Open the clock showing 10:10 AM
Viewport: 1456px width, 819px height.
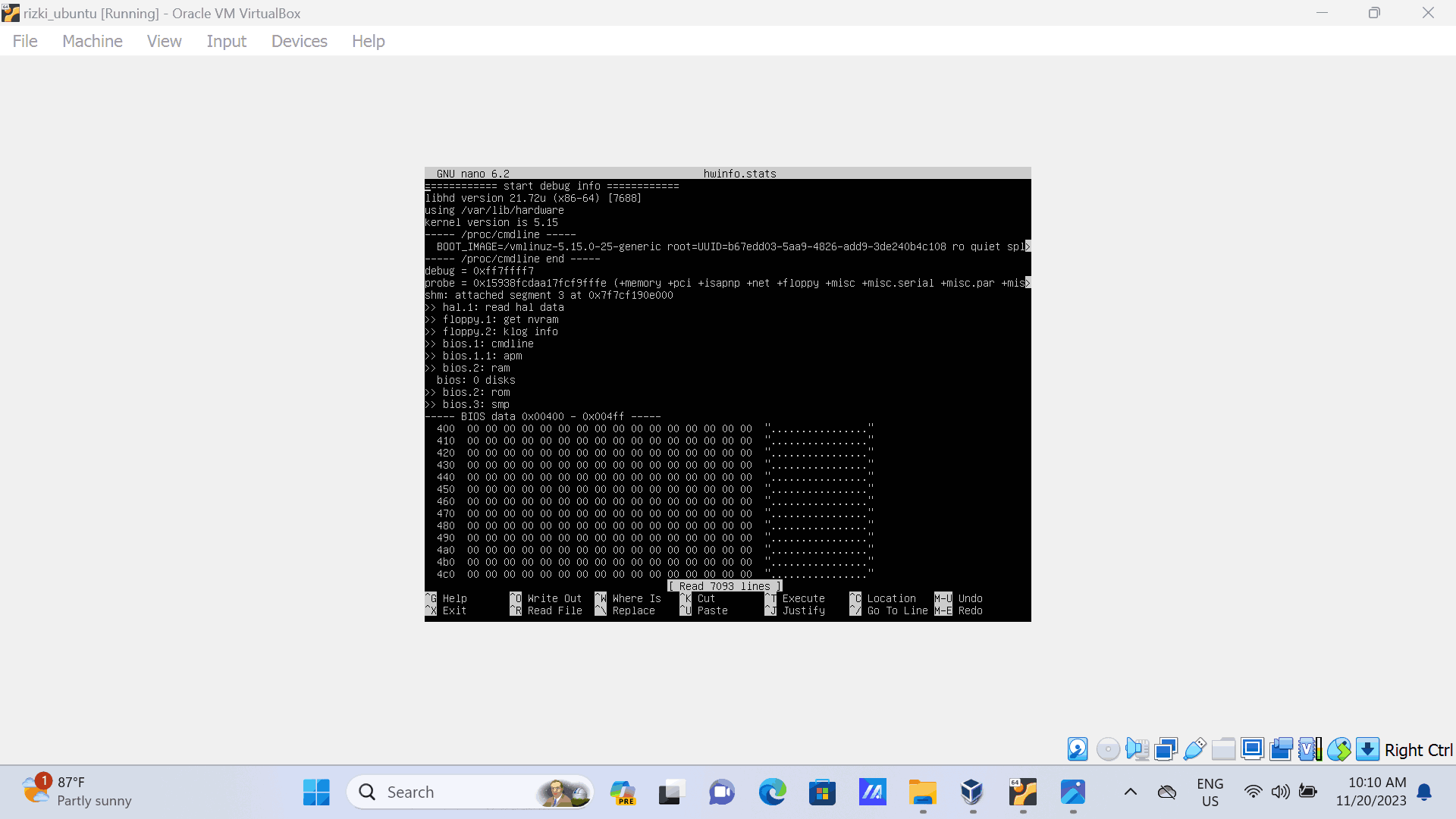(x=1372, y=792)
